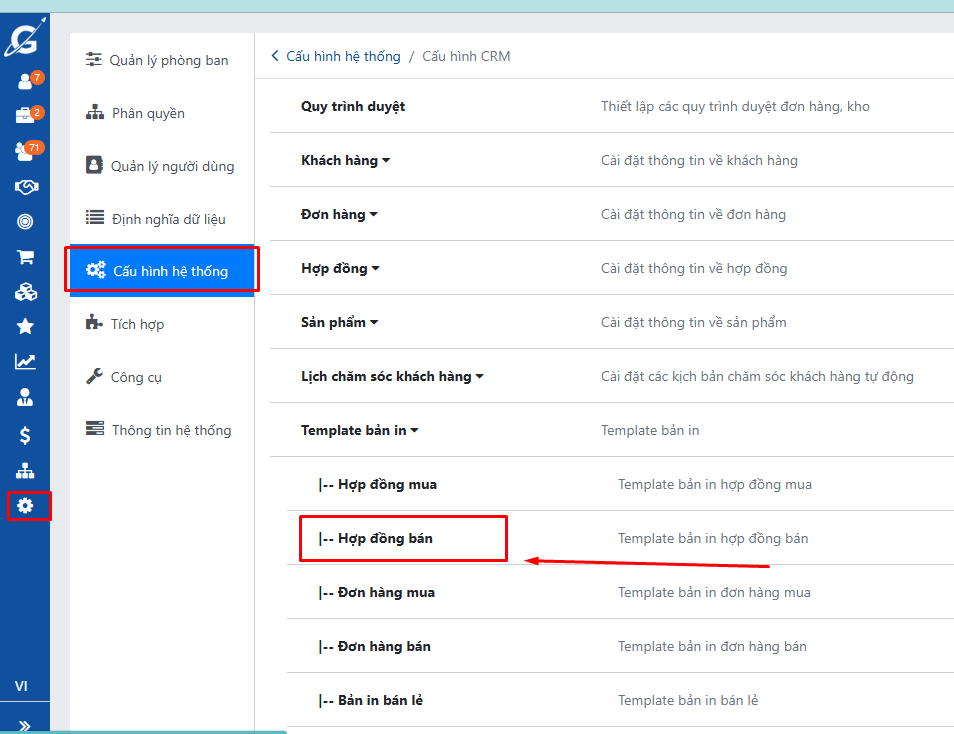The height and width of the screenshot is (734, 954).
Task: Open the line chart reports icon
Action: 25,362
